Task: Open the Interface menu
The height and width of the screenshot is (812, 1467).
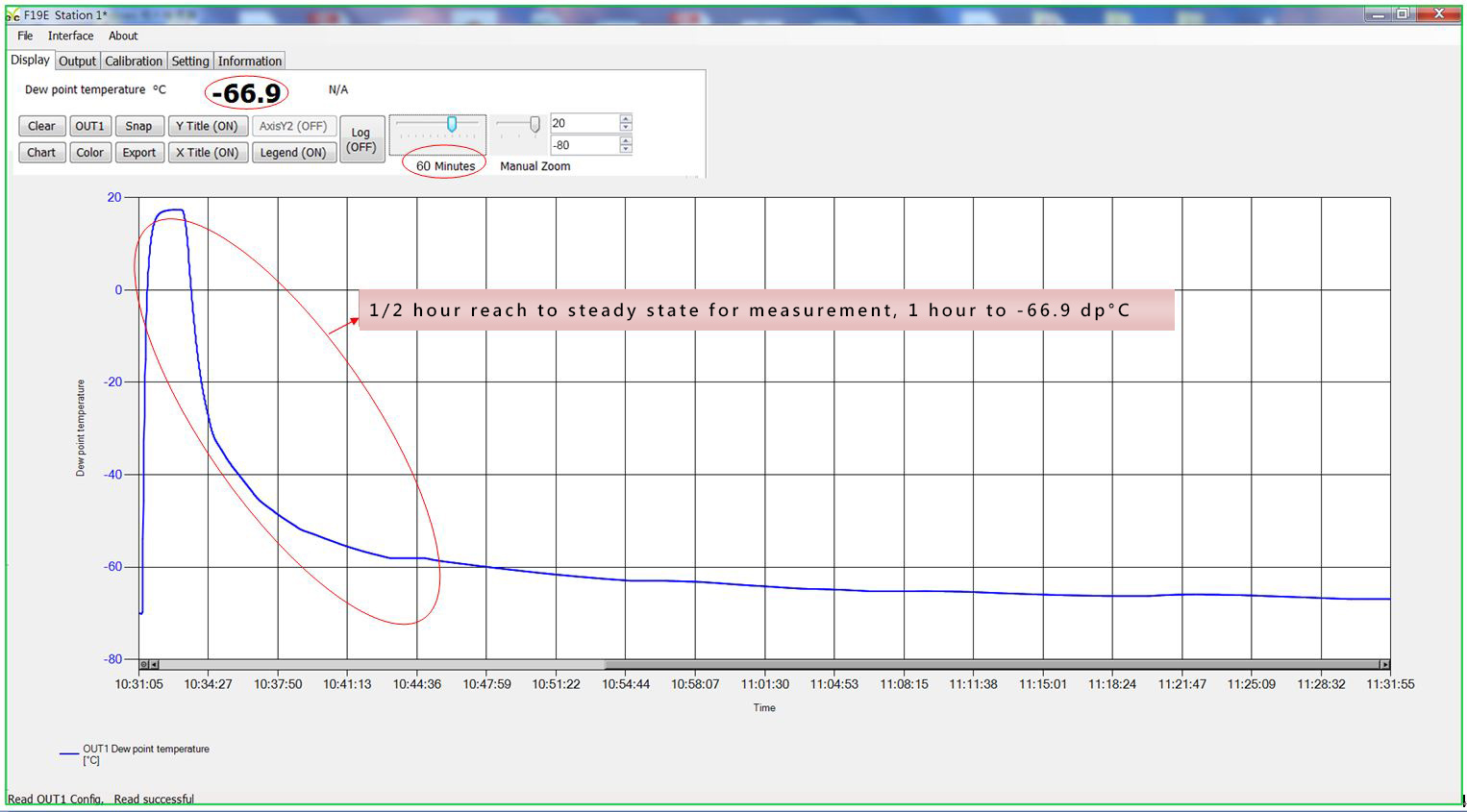Action: [x=71, y=36]
